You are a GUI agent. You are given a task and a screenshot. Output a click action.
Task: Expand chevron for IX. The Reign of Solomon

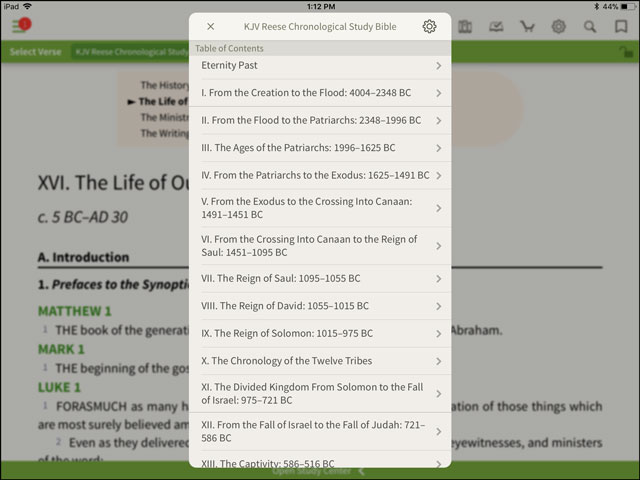(438, 333)
